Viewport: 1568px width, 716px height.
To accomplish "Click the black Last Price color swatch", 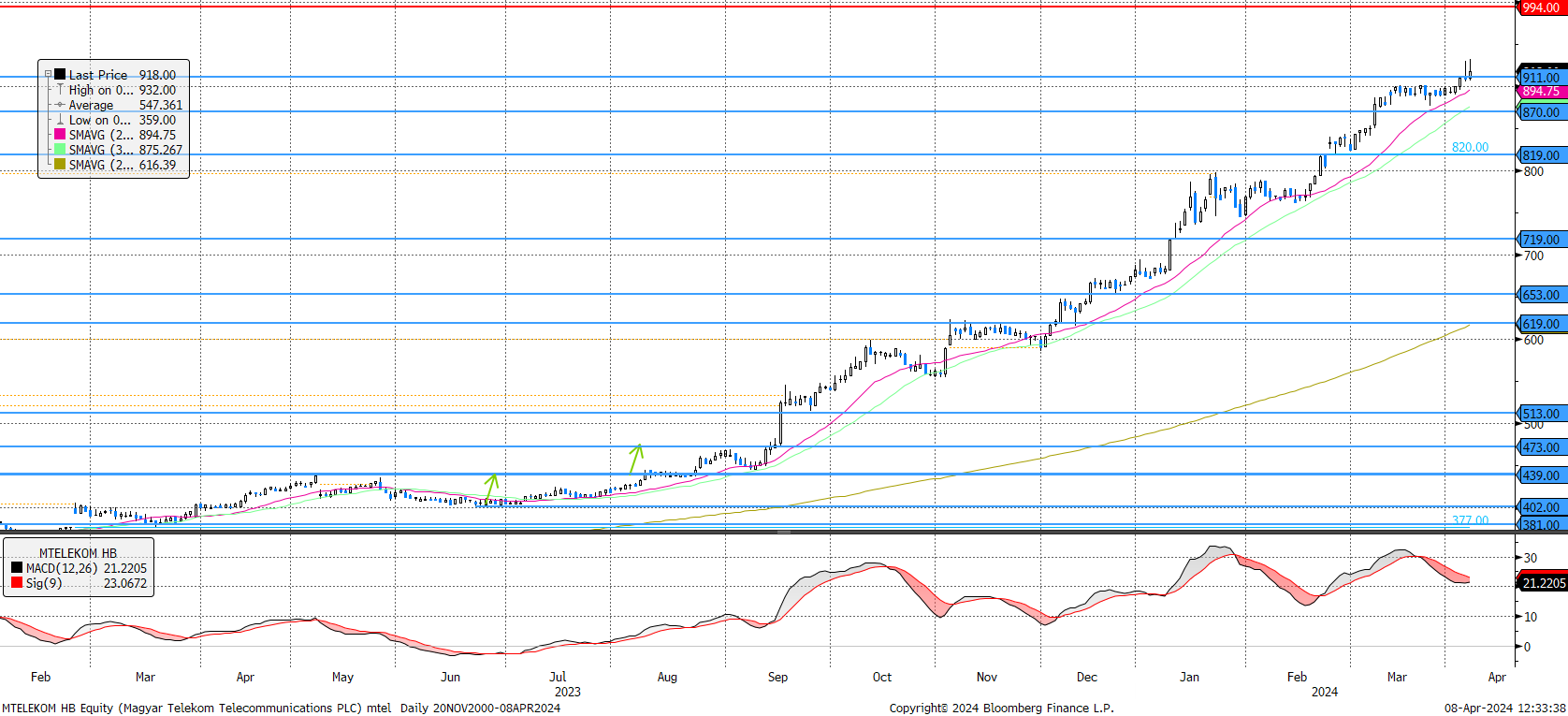I will pos(60,75).
